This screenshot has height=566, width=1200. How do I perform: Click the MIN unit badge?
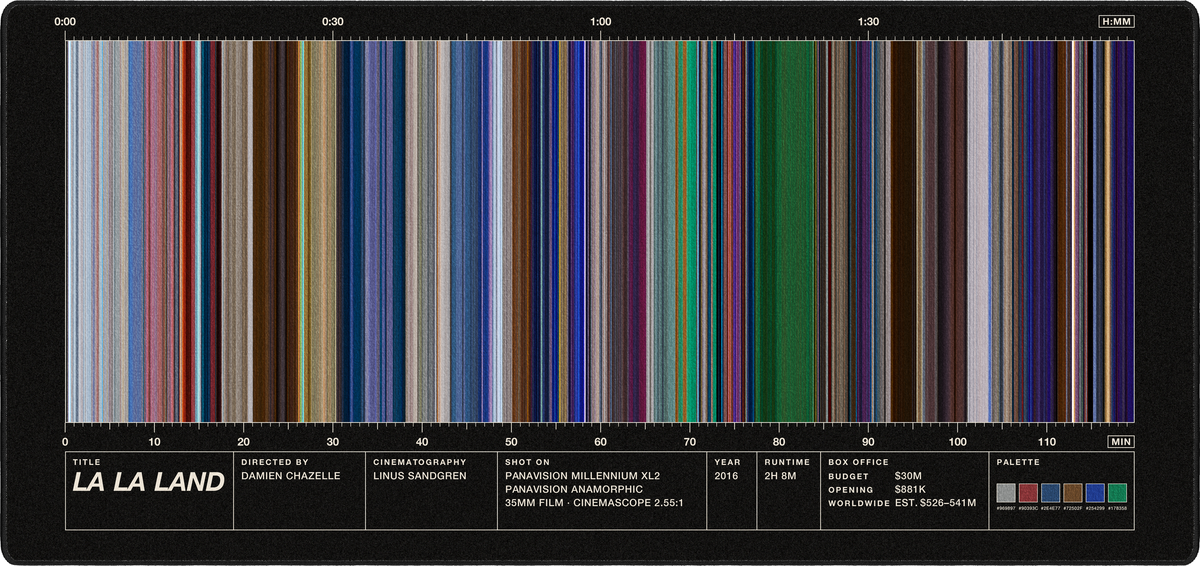[x=1121, y=441]
